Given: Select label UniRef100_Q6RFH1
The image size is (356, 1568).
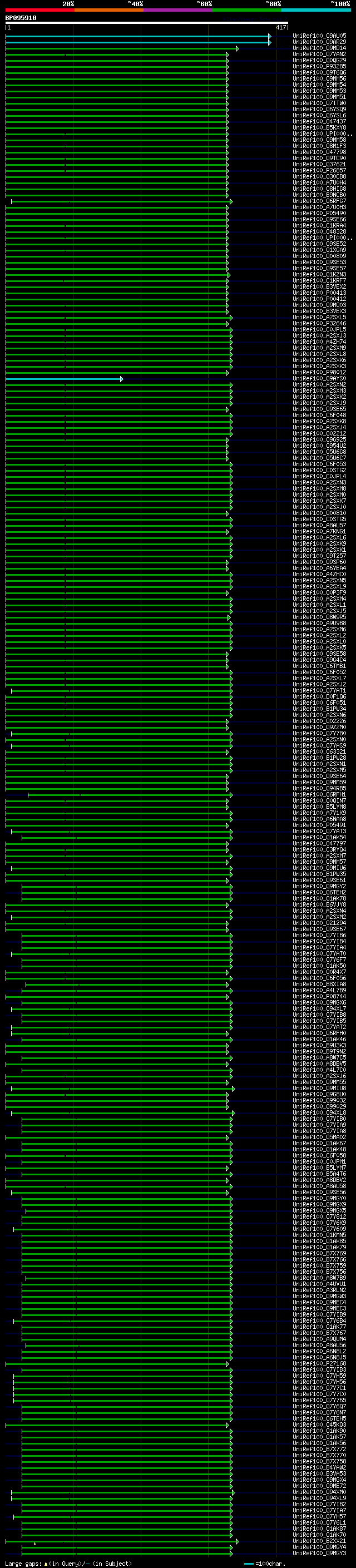Looking at the screenshot, I should pyautogui.click(x=319, y=794).
